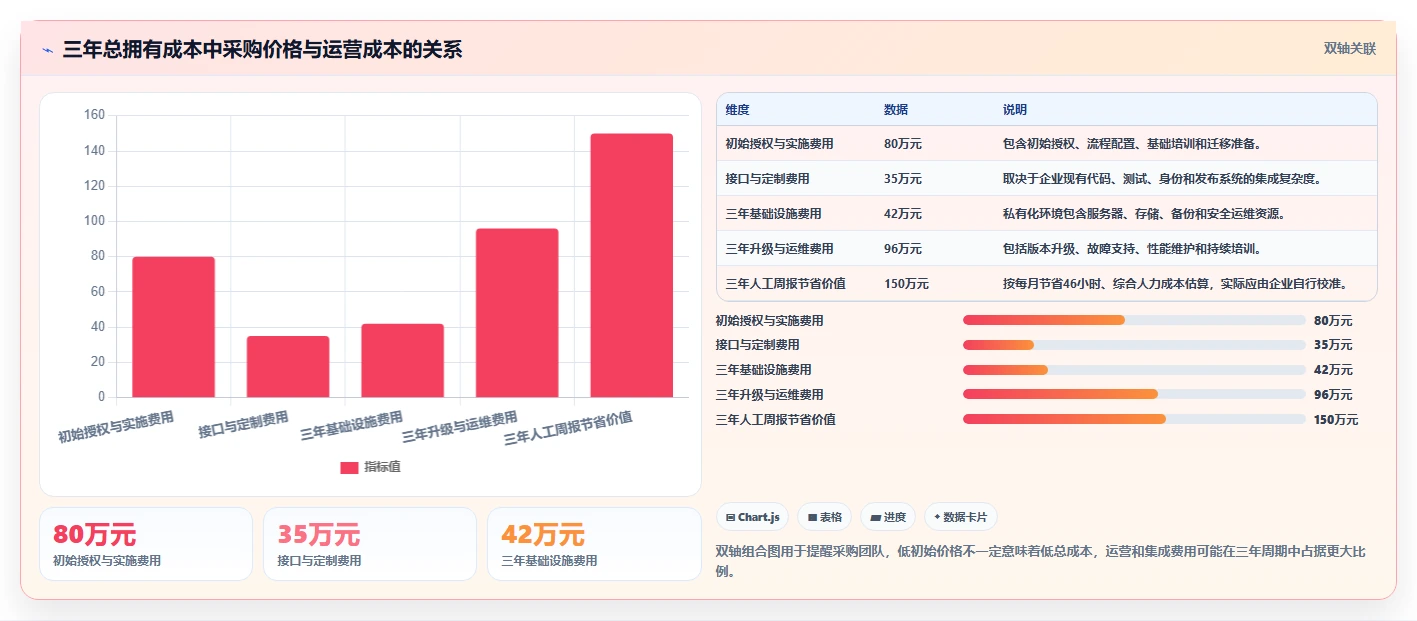The width and height of the screenshot is (1417, 621).
Task: Click the 三年基础设施费用 chart bar
Action: 402,360
